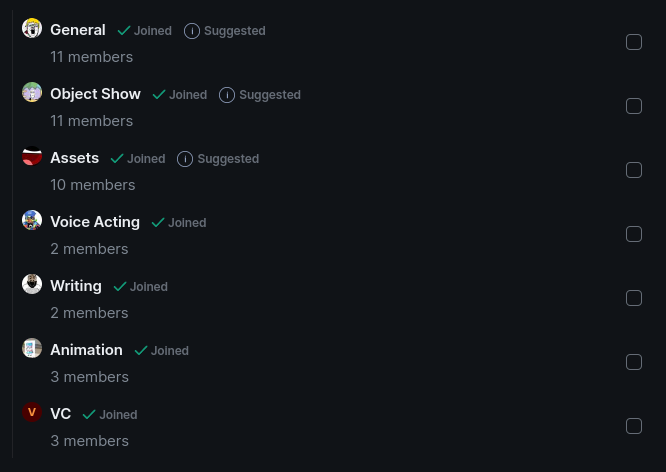The height and width of the screenshot is (472, 666).
Task: Click the VC room letter avatar
Action: coord(32,412)
